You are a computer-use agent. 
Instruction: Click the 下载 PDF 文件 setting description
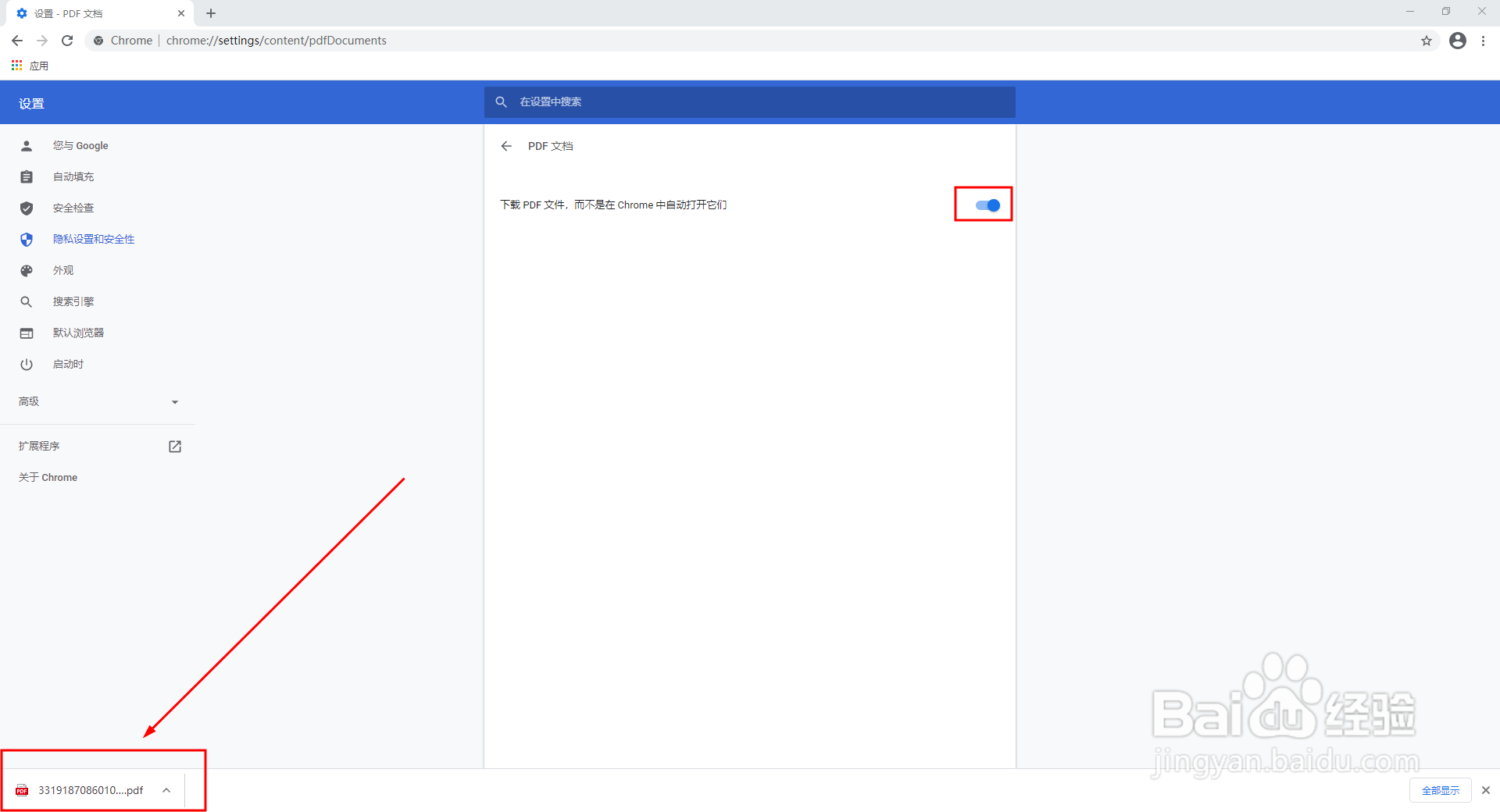click(613, 205)
